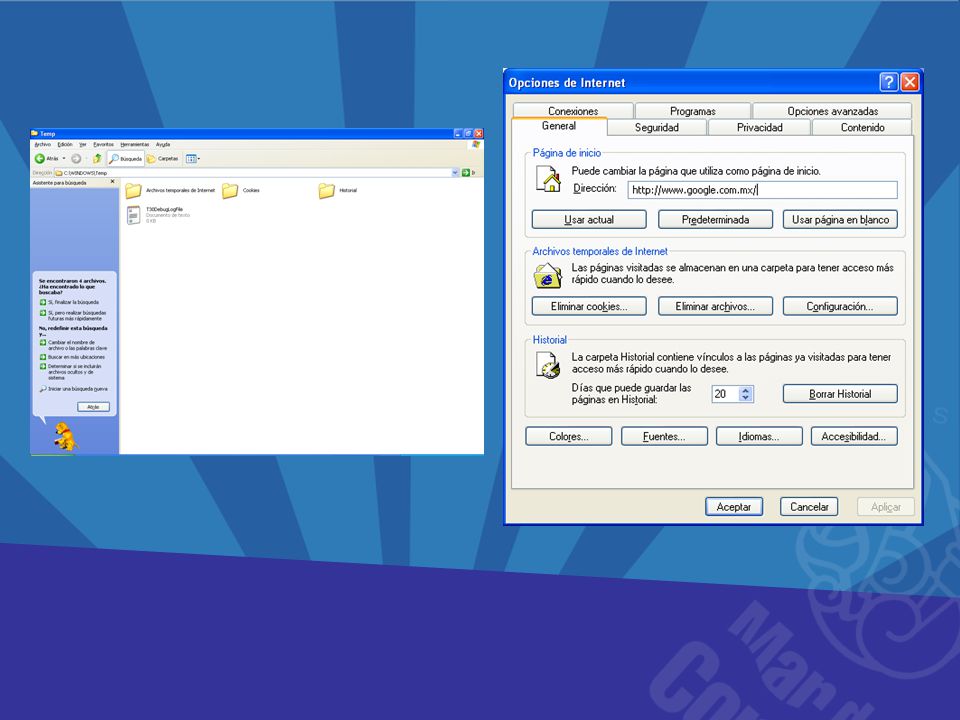Click the help question mark in dialog title bar
This screenshot has width=960, height=720.
tap(888, 82)
